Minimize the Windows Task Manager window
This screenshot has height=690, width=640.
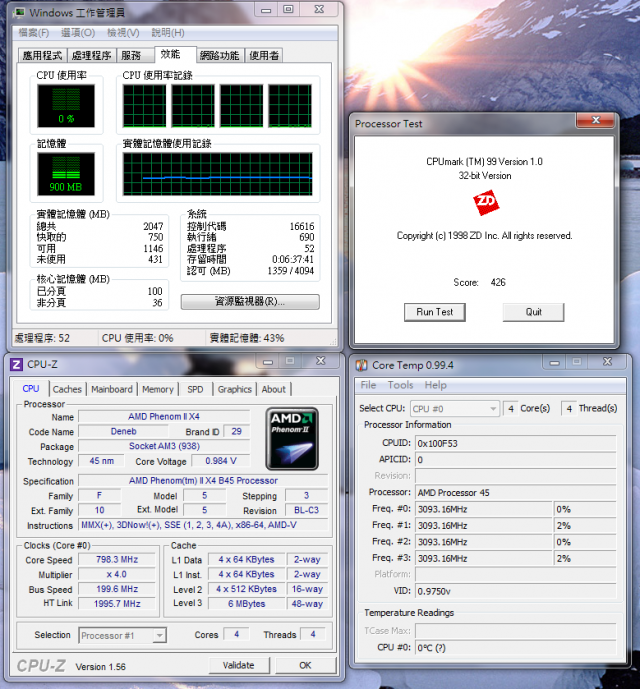[x=266, y=10]
